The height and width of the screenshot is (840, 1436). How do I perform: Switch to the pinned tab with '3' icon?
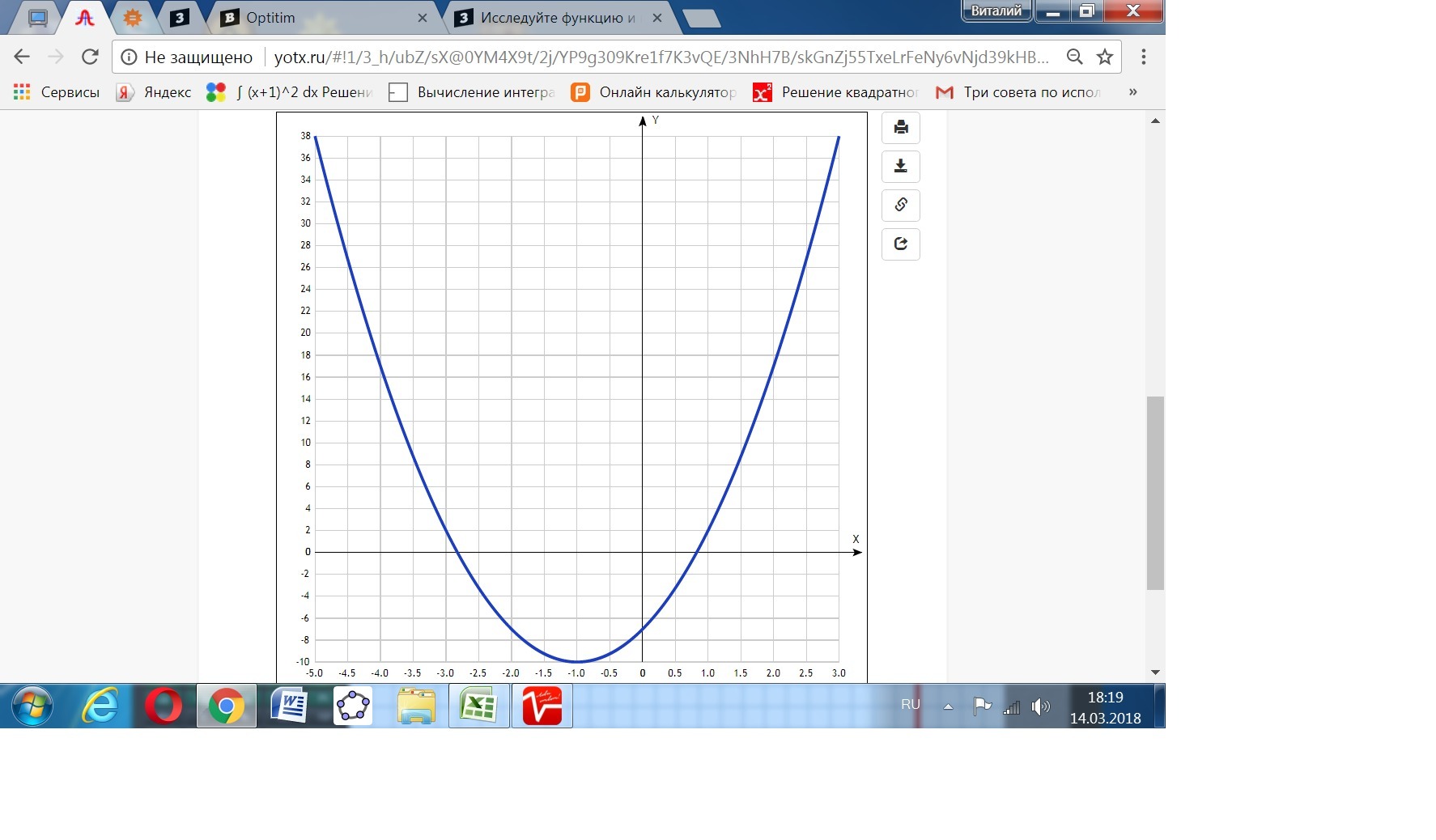coord(180,18)
